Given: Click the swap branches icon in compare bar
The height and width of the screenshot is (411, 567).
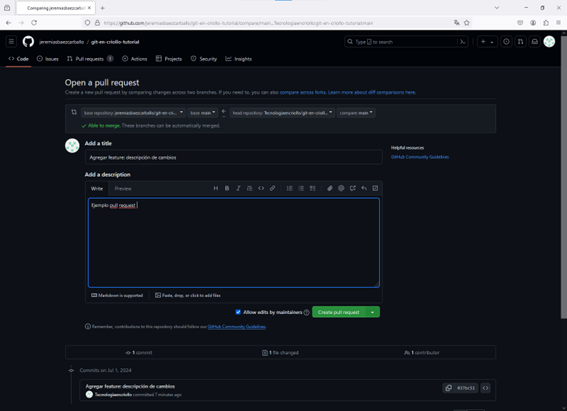Looking at the screenshot, I should tap(74, 112).
